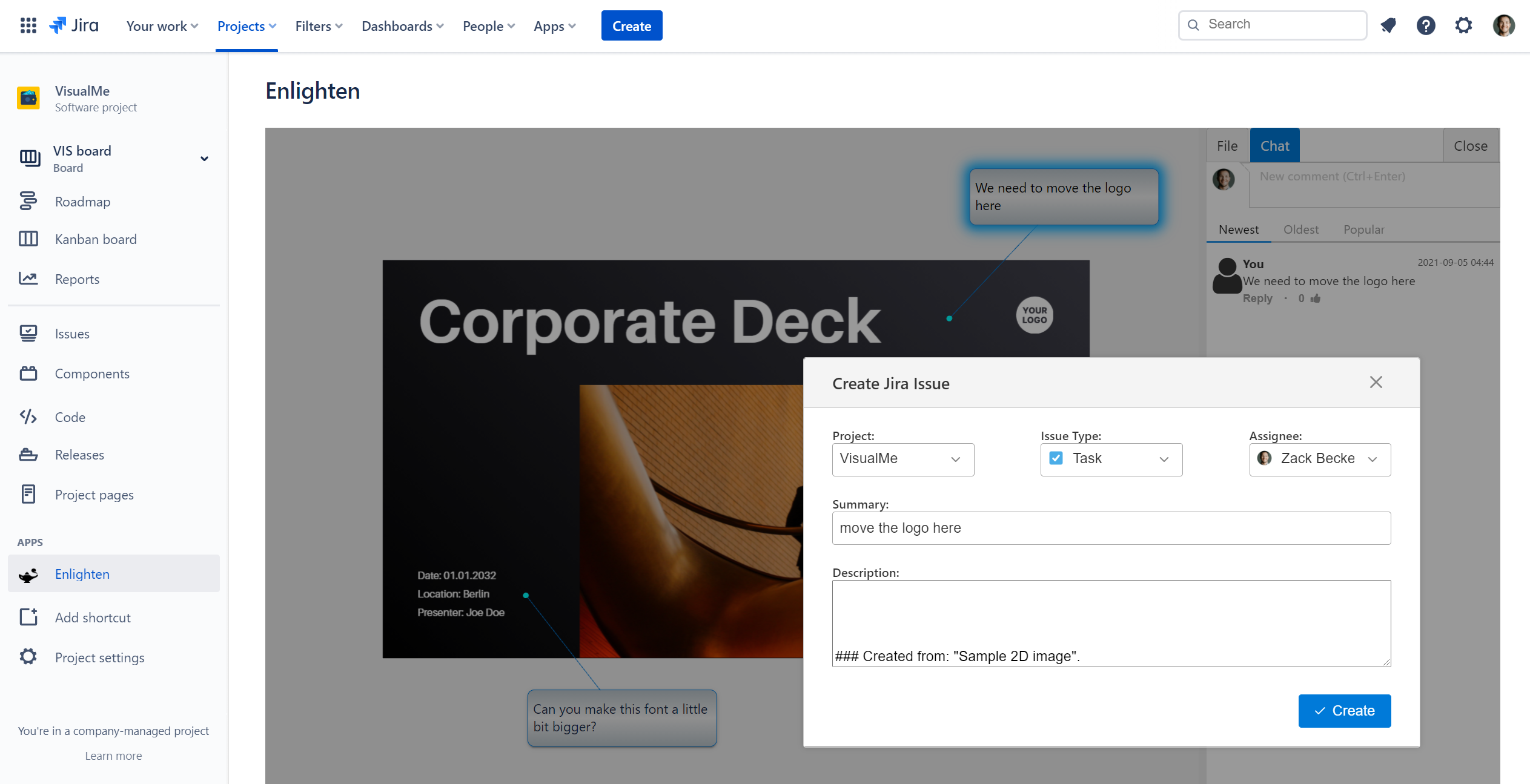Open the notifications icon in the top bar

coord(1388,25)
